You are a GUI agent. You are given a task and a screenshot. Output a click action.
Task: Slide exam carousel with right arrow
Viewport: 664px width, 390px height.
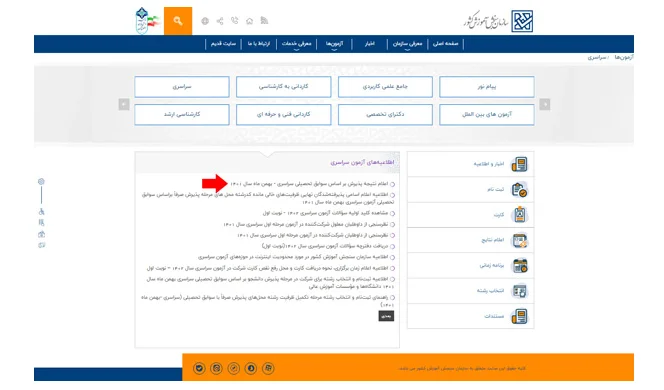pos(545,104)
